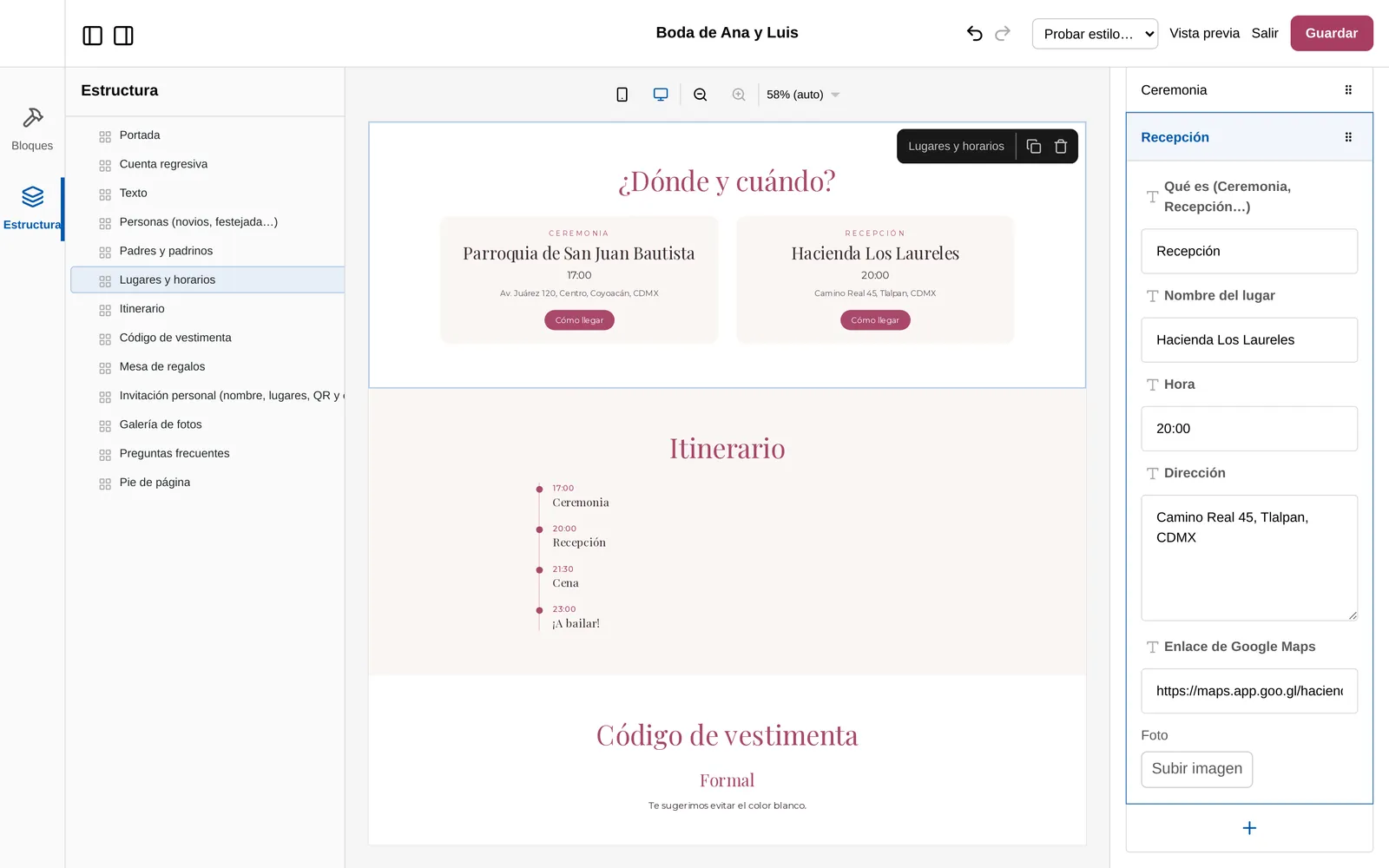Select Mesa de regalos block
This screenshot has height=868, width=1389.
pyautogui.click(x=207, y=366)
